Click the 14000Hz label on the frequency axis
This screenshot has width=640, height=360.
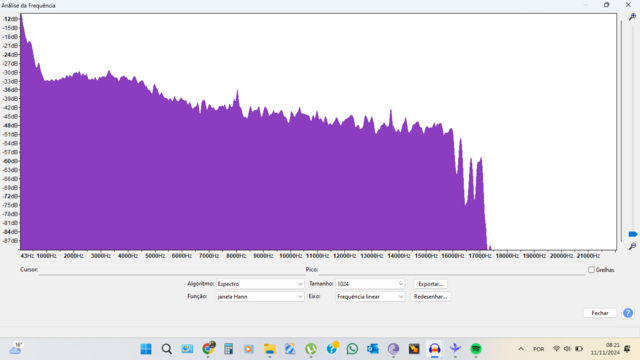pyautogui.click(x=399, y=256)
